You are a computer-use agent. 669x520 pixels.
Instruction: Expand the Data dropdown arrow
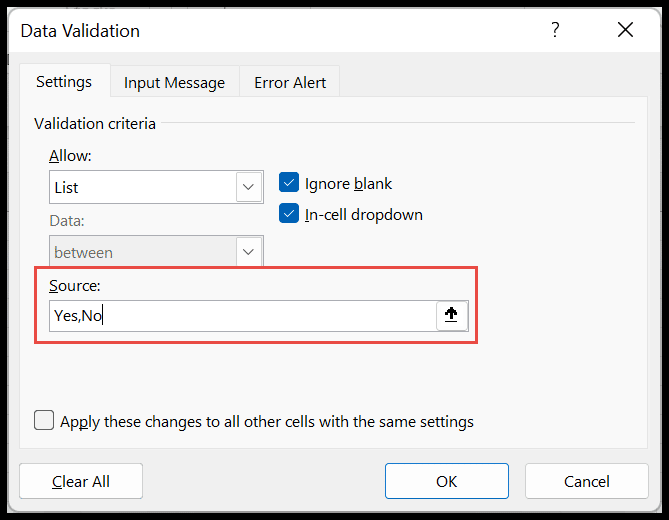(x=248, y=253)
